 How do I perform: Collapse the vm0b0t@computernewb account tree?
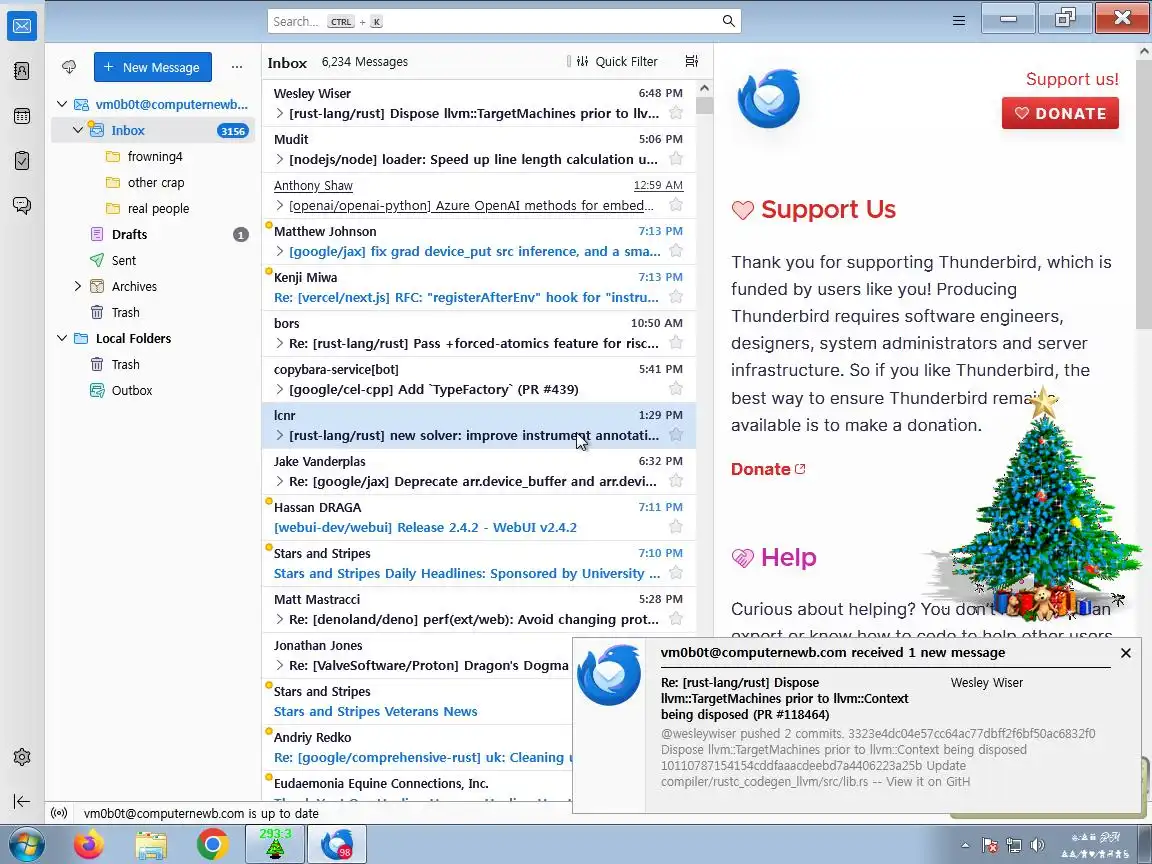[62, 104]
